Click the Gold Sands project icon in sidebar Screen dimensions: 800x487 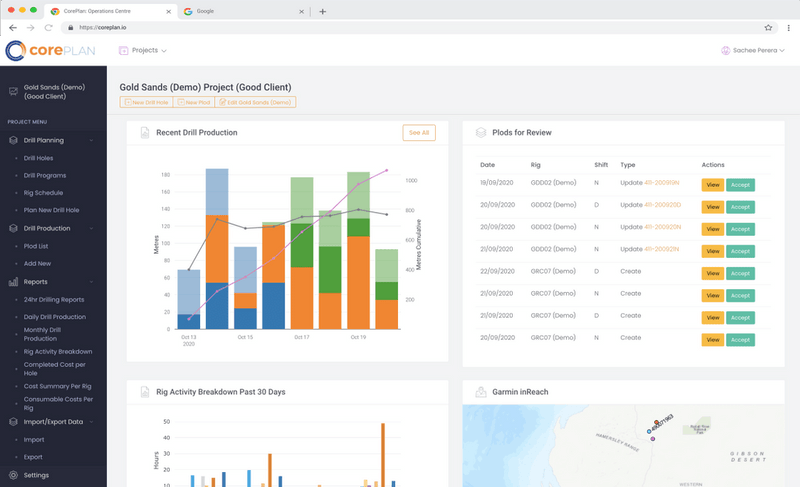pos(13,92)
